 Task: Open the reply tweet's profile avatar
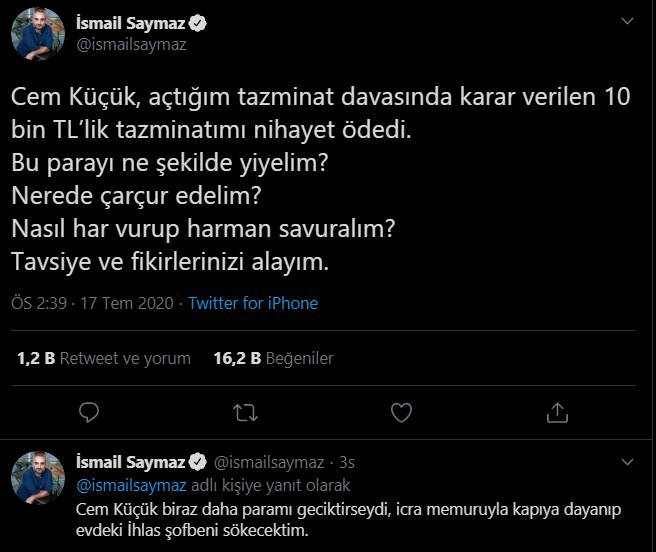39,476
